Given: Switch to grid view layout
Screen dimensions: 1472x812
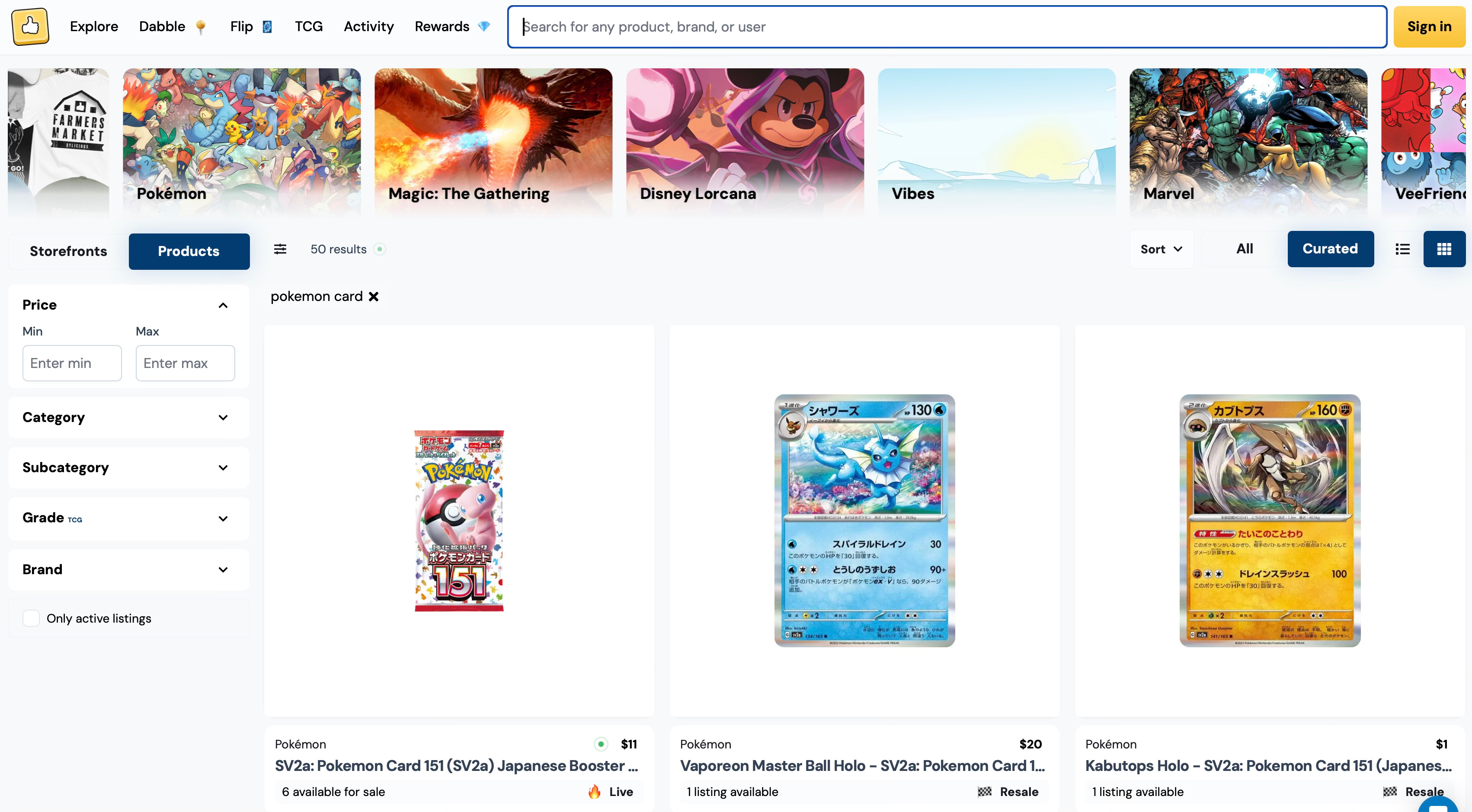Looking at the screenshot, I should (x=1444, y=249).
